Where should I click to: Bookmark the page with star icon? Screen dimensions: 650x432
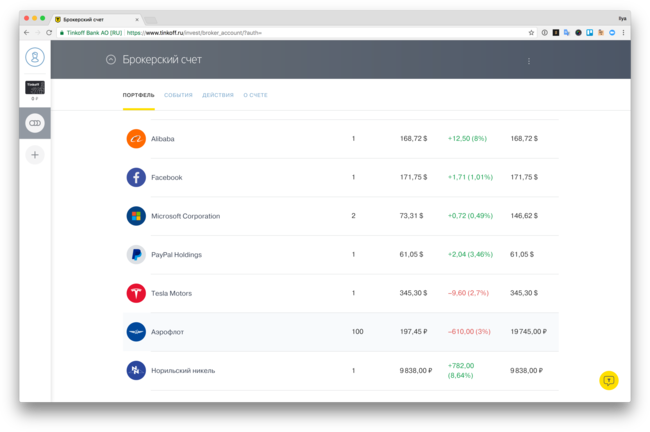(x=531, y=33)
